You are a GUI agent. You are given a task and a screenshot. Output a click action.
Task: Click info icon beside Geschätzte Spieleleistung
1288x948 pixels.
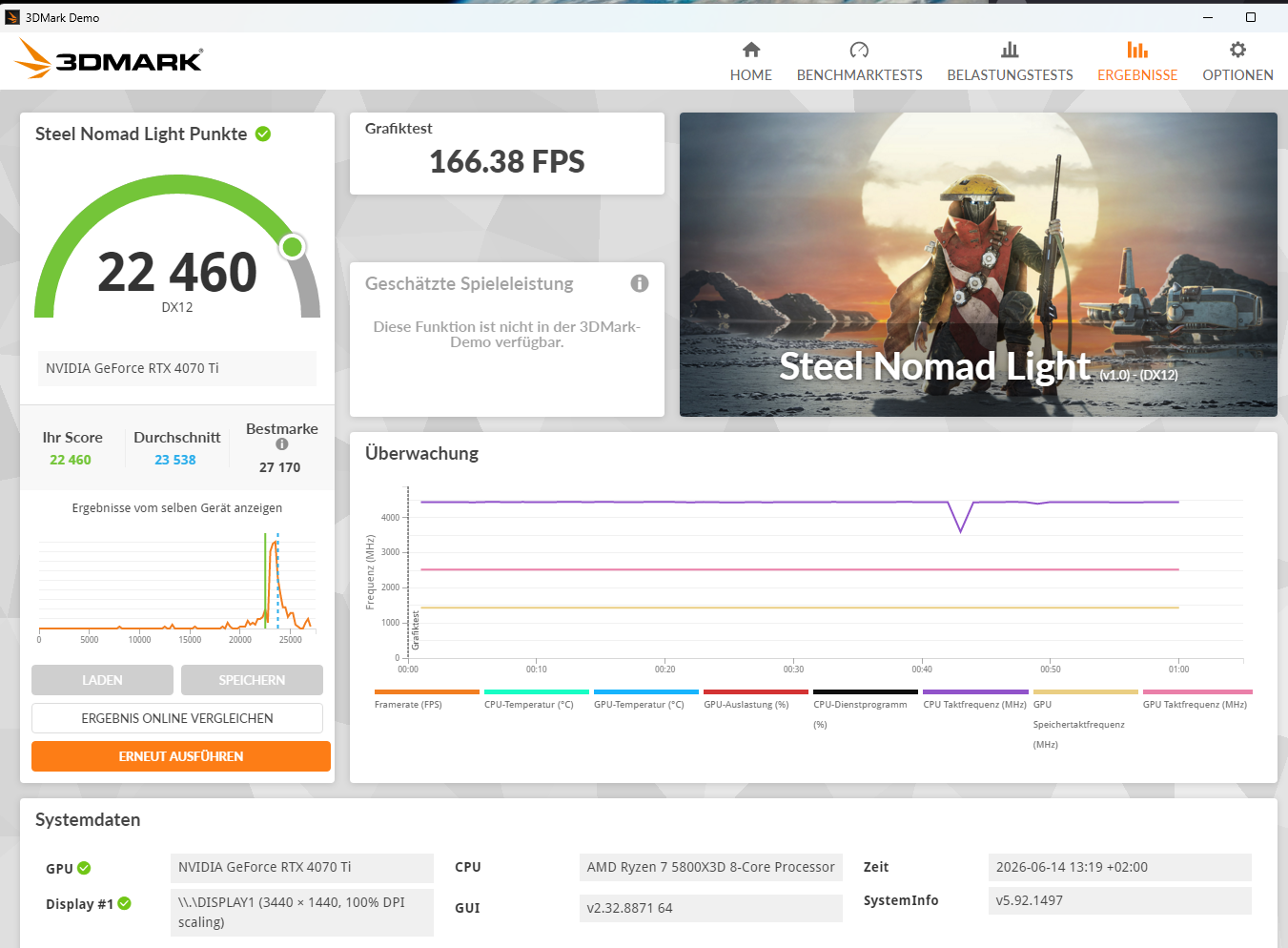click(x=640, y=283)
